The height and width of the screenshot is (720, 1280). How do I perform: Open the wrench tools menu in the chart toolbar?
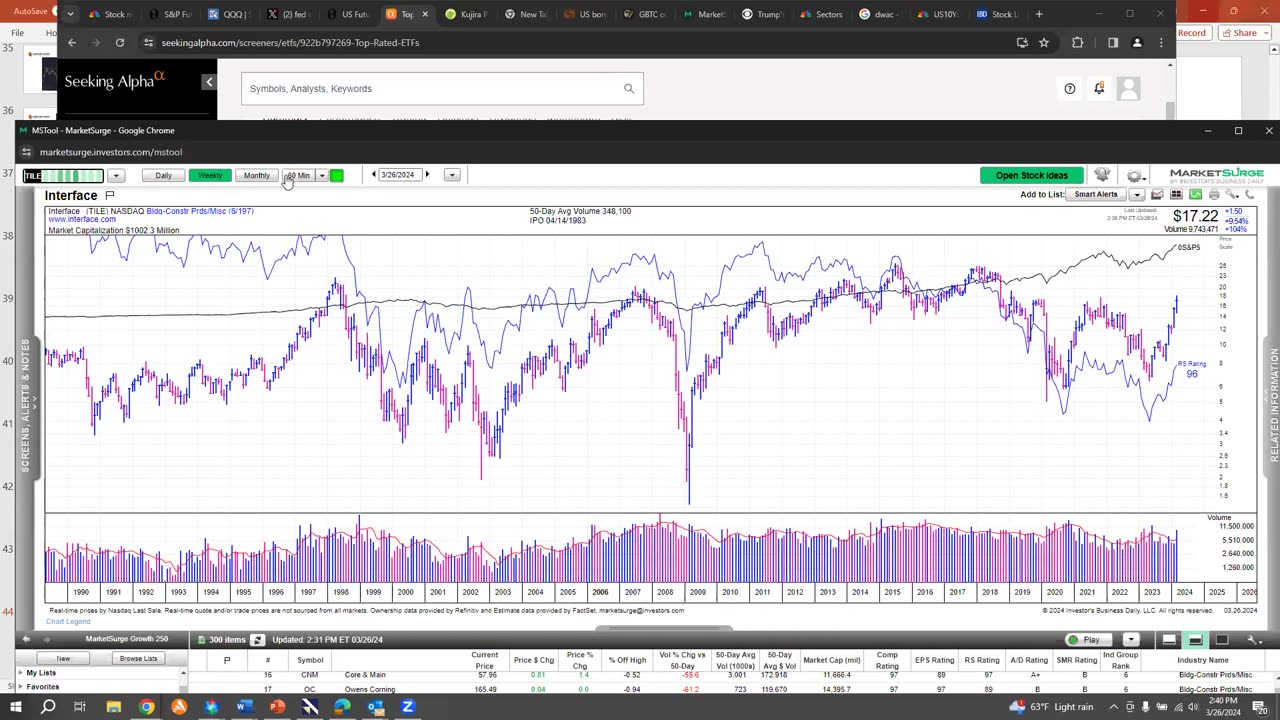(x=1232, y=195)
